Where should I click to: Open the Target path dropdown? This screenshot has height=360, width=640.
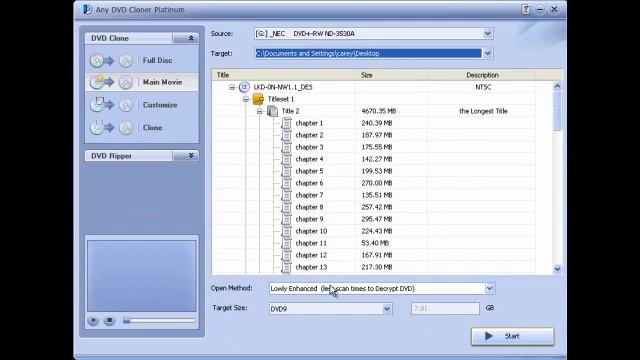pos(488,53)
